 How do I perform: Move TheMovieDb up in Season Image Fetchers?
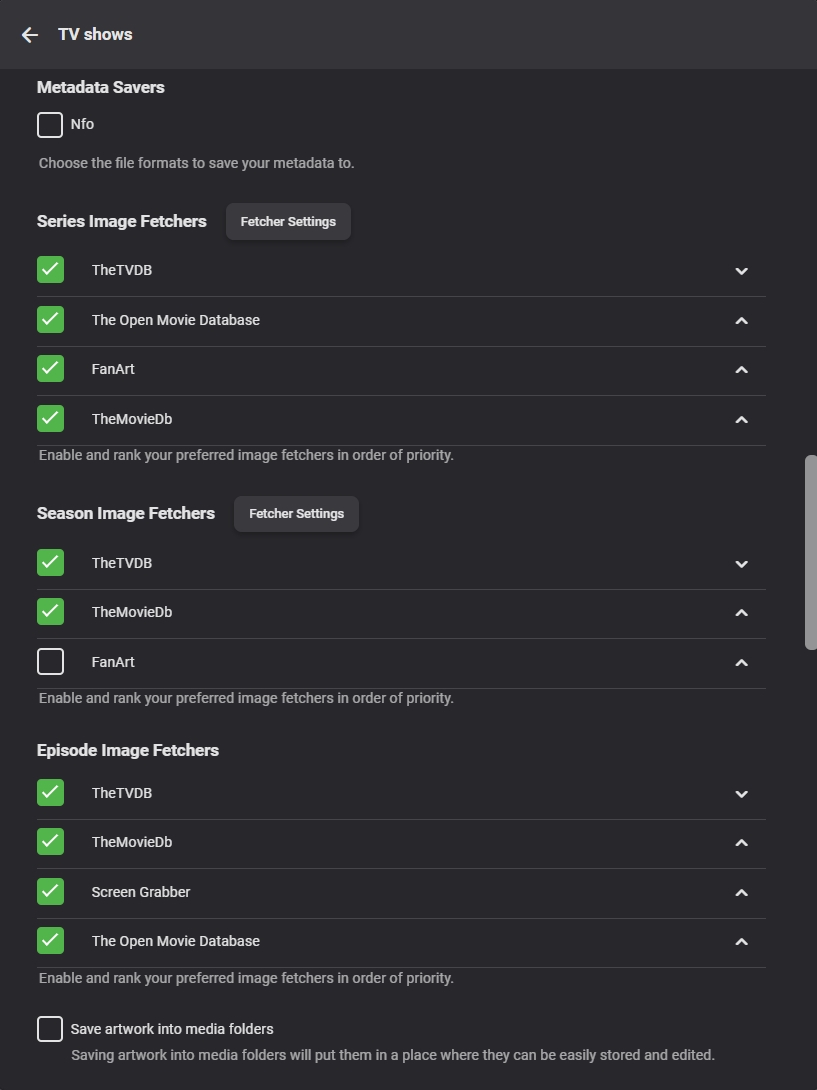pos(741,613)
